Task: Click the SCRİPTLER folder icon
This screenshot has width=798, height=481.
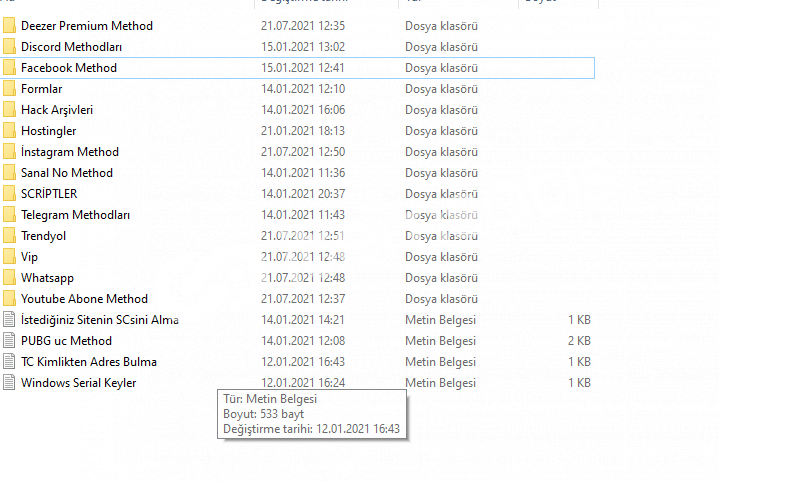Action: coord(9,193)
